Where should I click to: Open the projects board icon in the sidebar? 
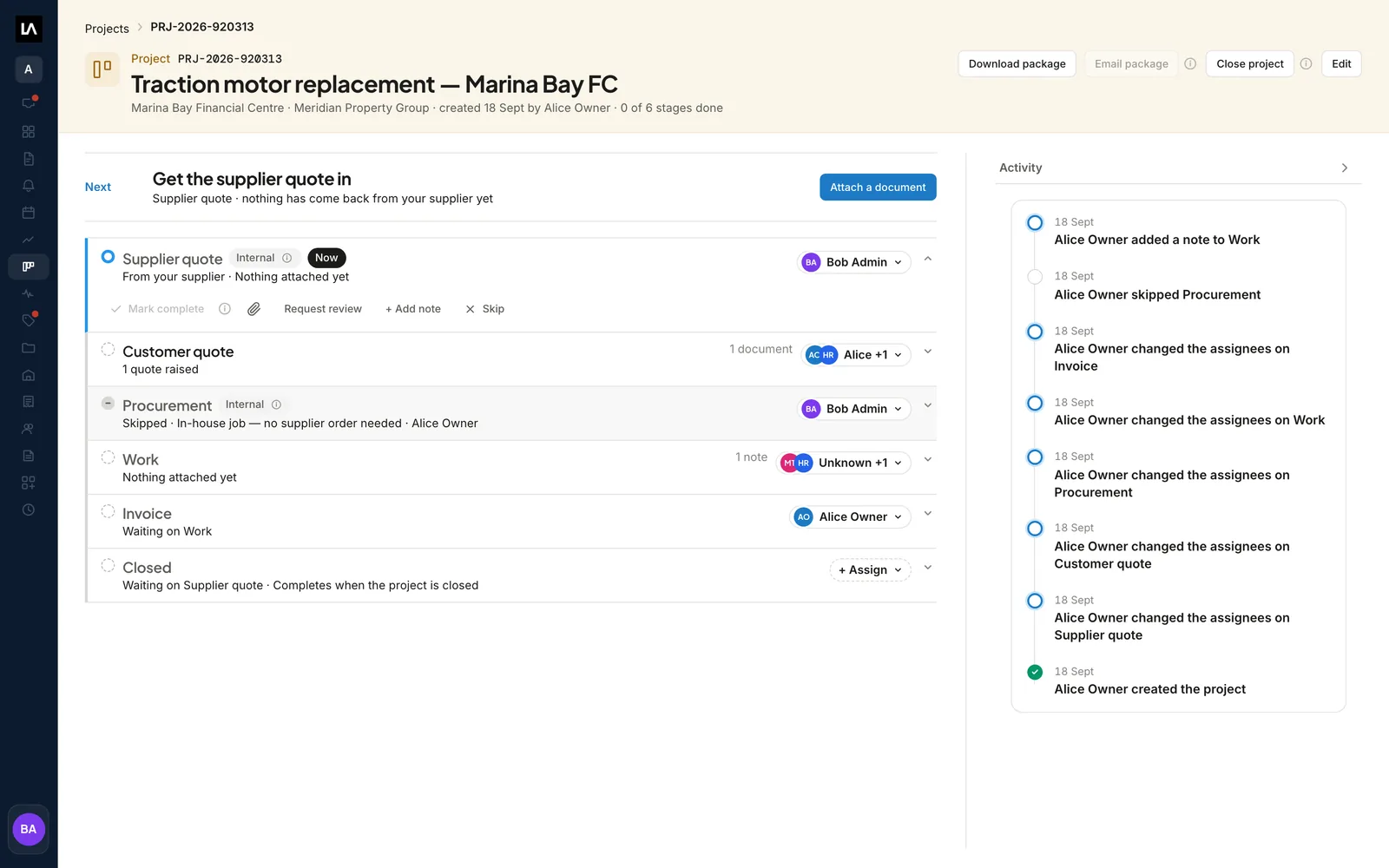(x=29, y=266)
